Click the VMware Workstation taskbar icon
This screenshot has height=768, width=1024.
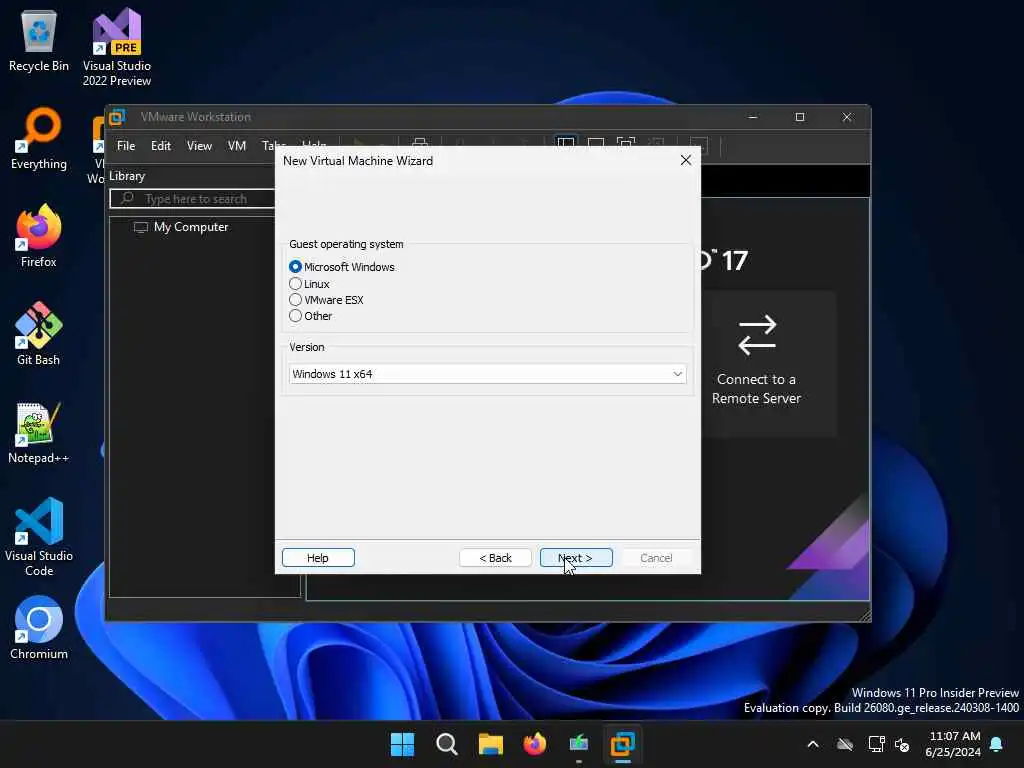pos(622,744)
